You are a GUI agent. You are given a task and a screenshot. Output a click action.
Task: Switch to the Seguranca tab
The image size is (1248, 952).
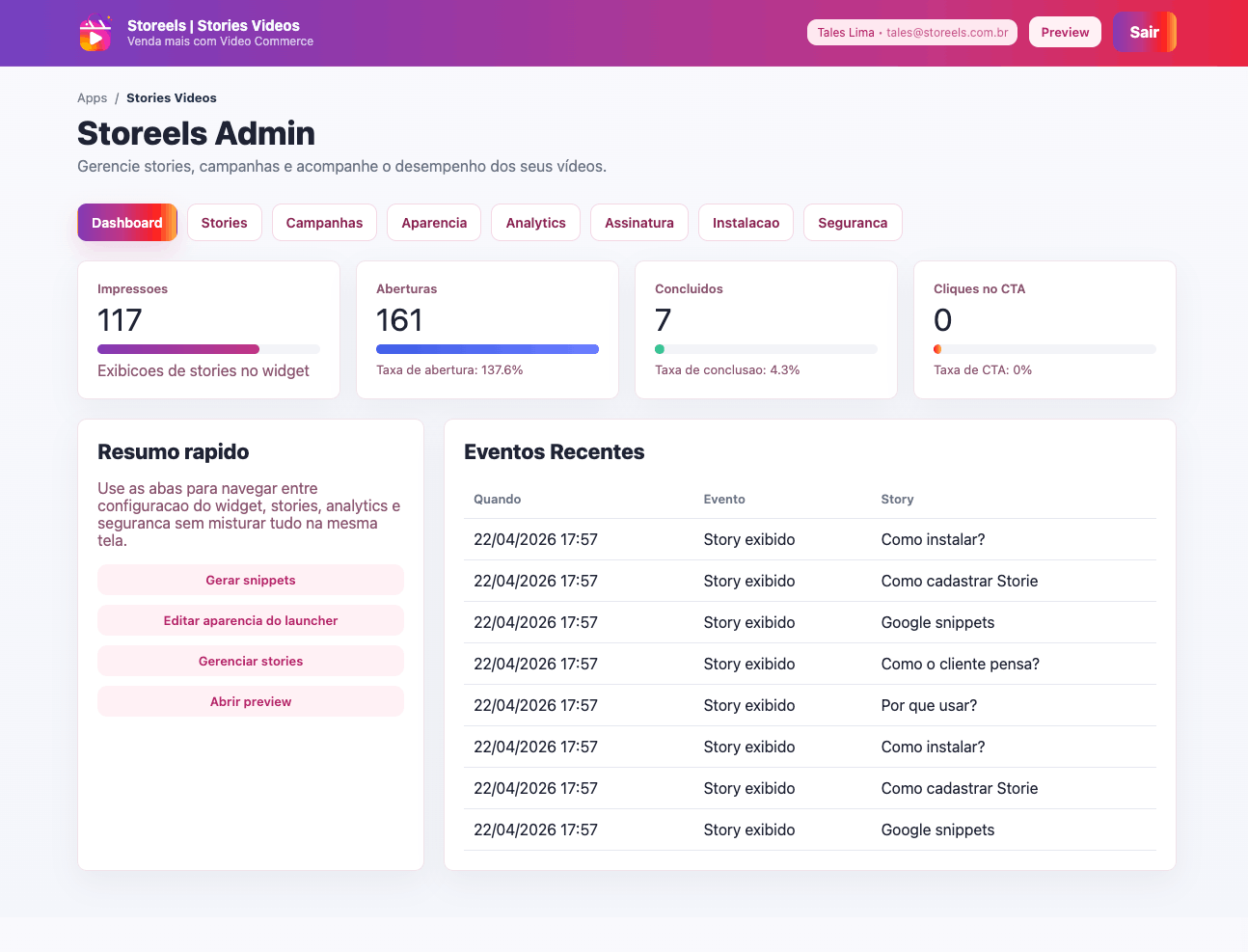[852, 223]
